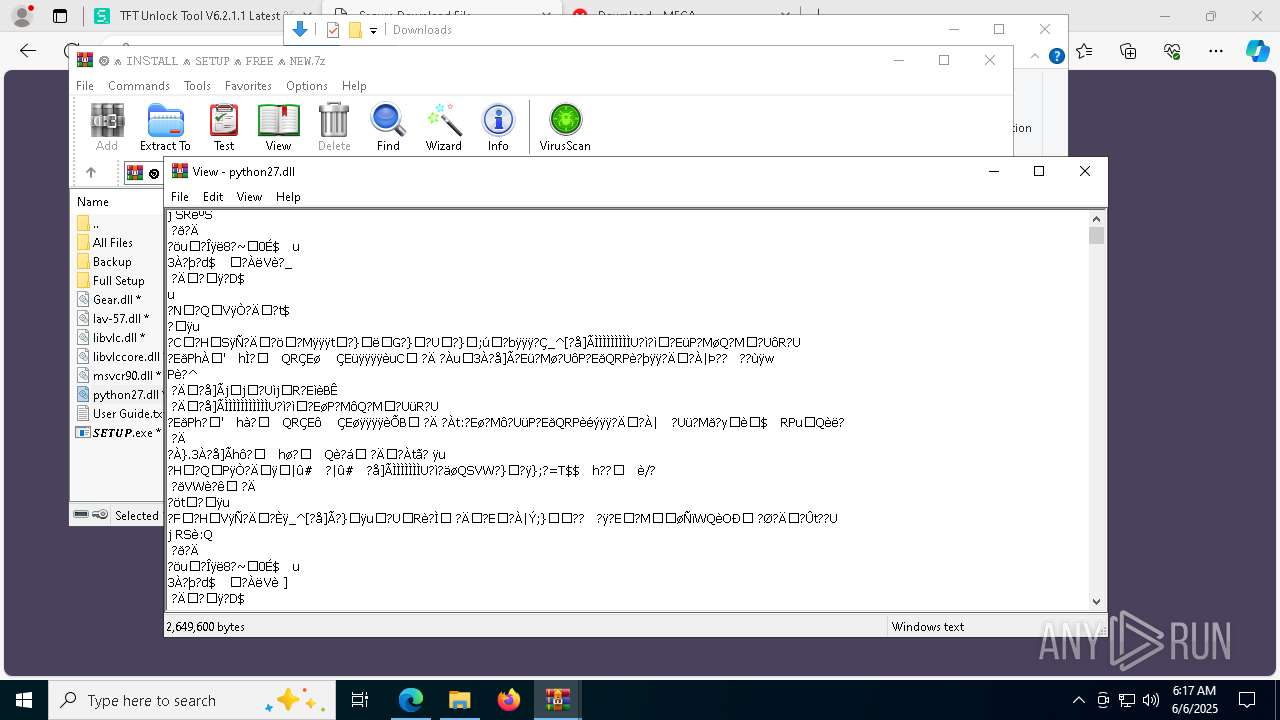1280x720 pixels.
Task: Select python27.dll file in list
Action: pyautogui.click(x=118, y=395)
